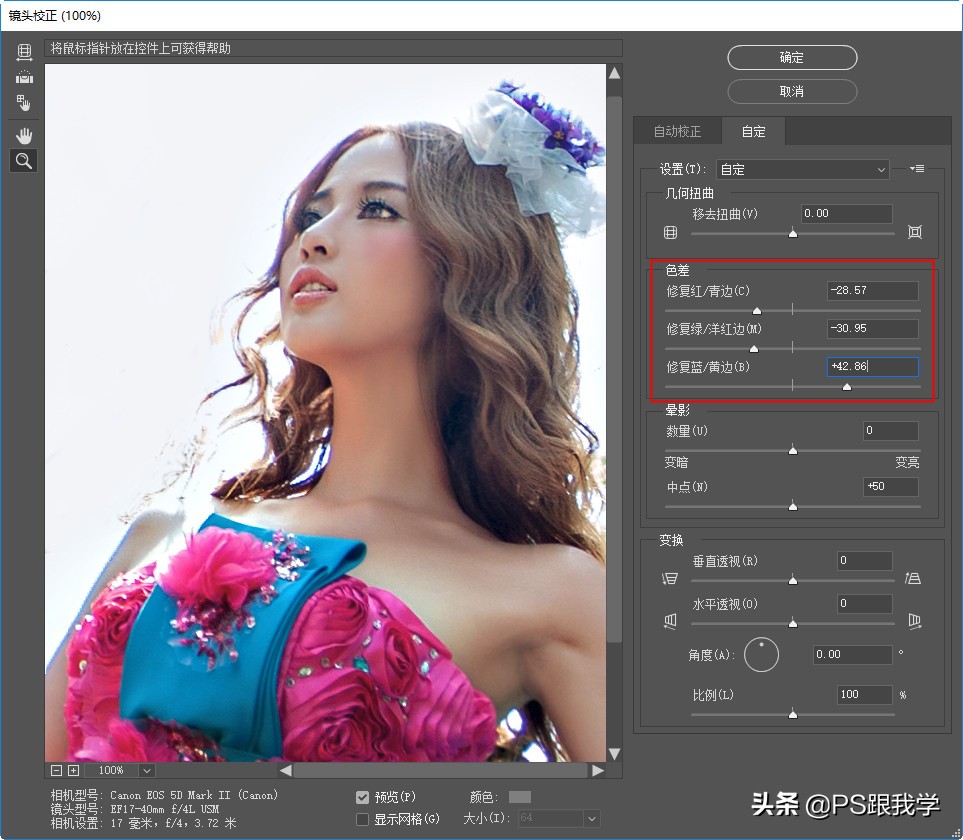Screen dimensions: 963x840
Task: Click the 修复绿/洋红边 value field
Action: click(x=873, y=329)
